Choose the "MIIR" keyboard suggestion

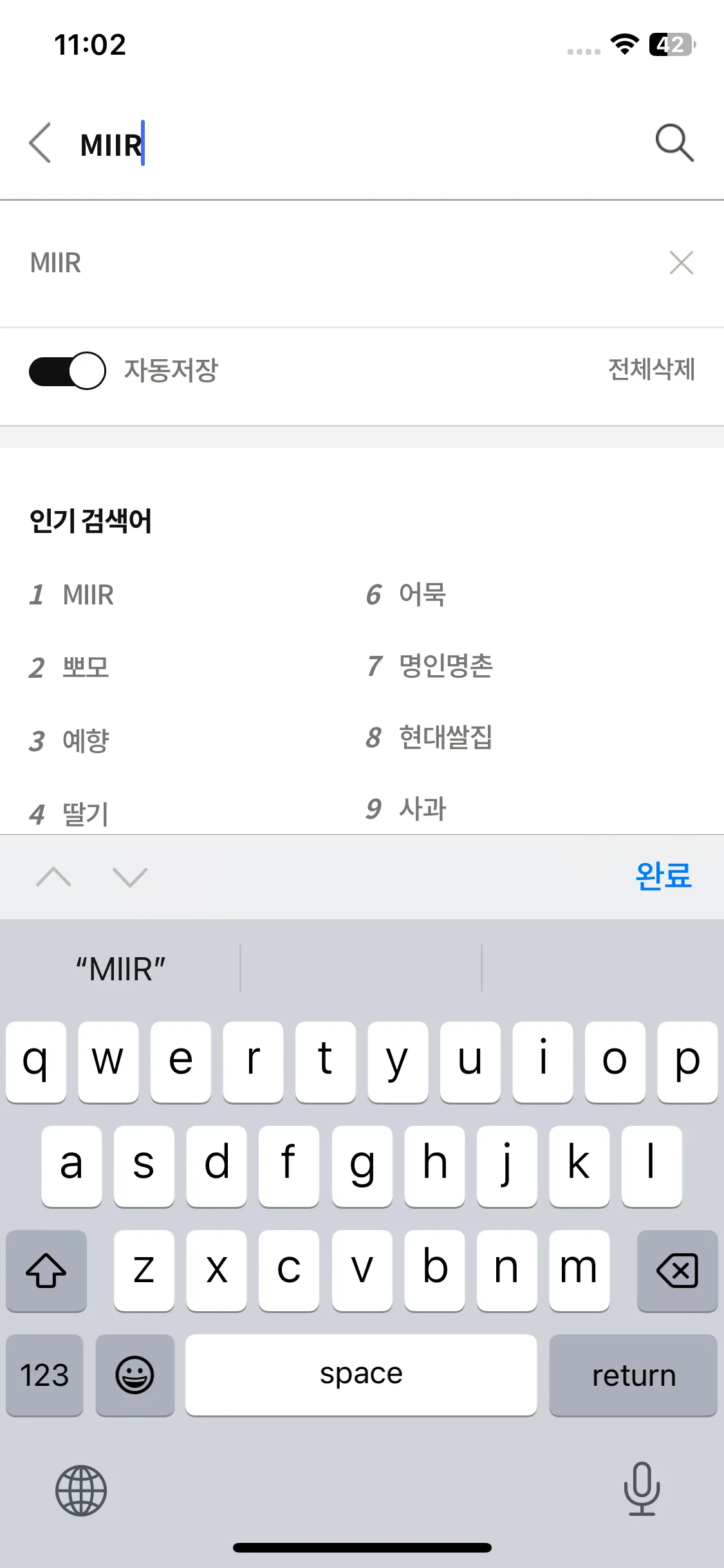coord(121,969)
